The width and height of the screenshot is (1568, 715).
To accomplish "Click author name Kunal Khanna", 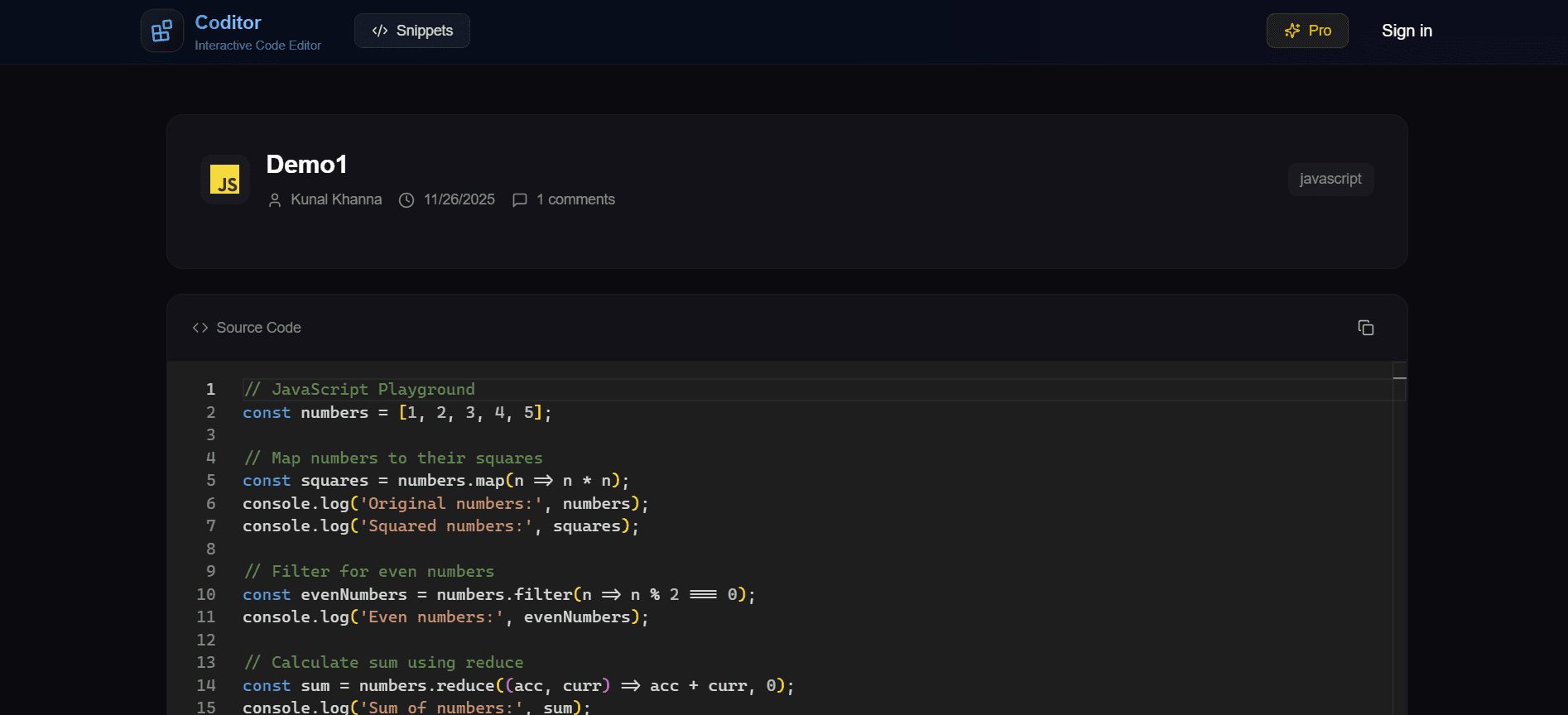I will (x=336, y=199).
